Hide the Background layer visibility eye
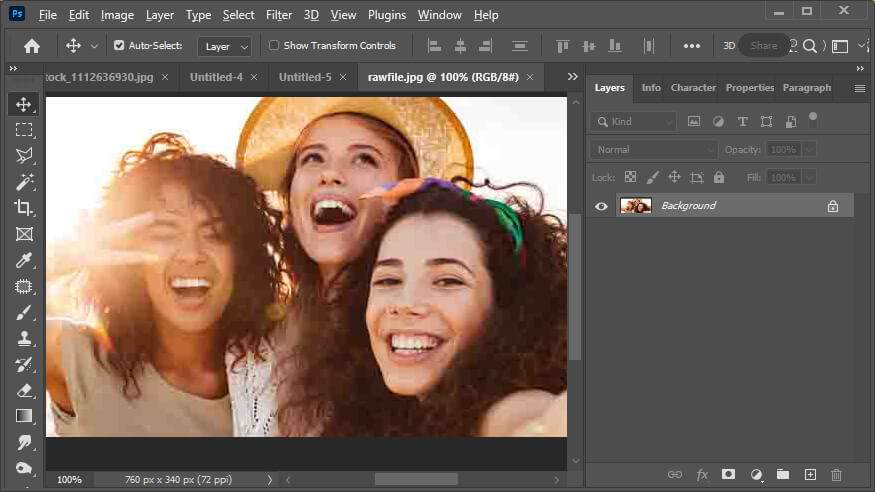Viewport: 875px width, 492px height. click(x=601, y=206)
